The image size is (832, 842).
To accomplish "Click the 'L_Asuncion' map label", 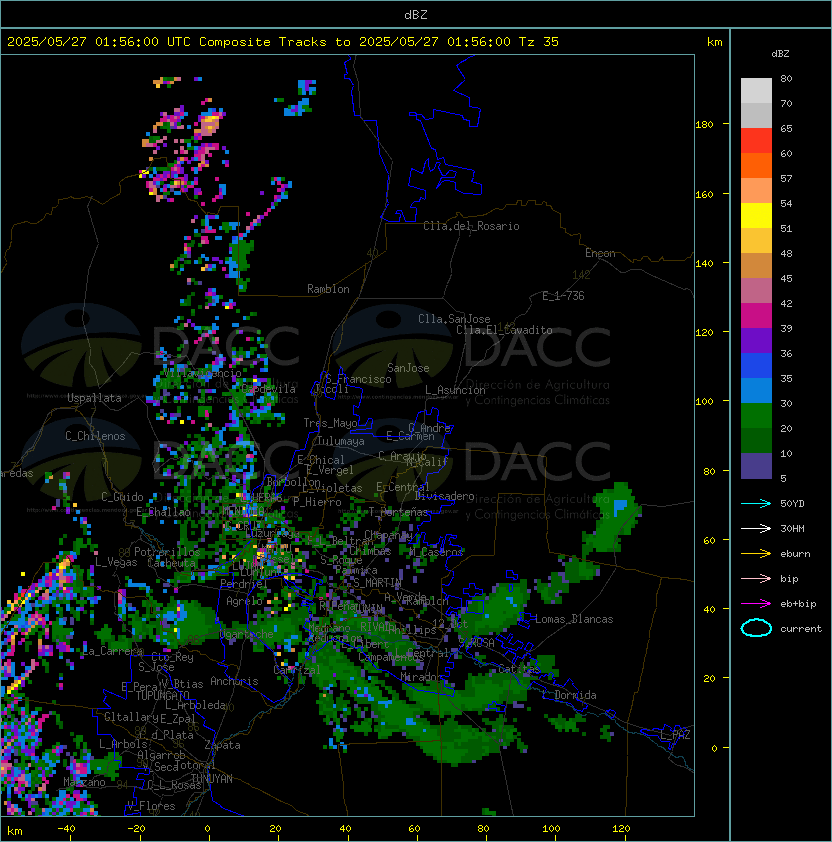I will (455, 390).
